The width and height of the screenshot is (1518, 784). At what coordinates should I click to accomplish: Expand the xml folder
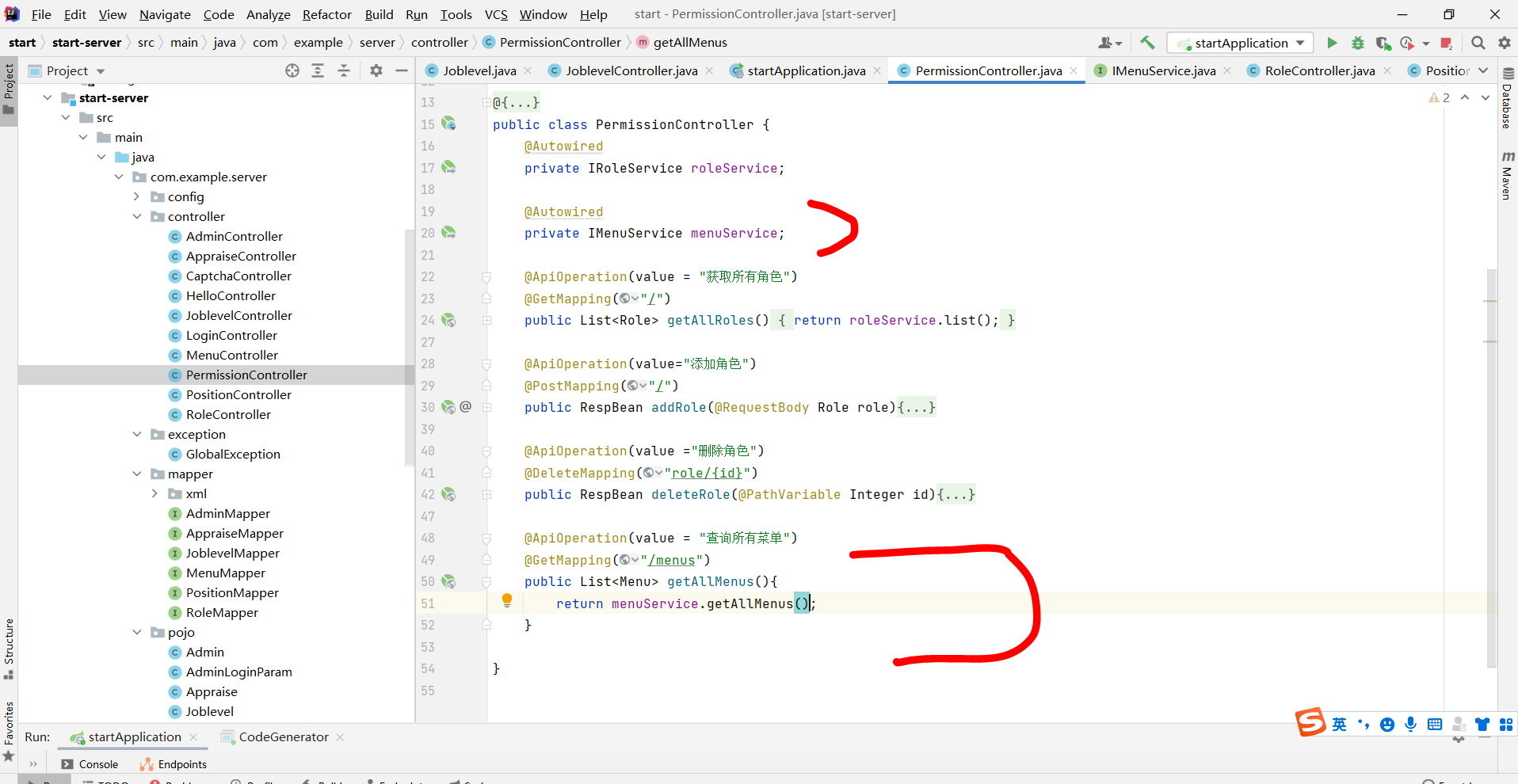(x=155, y=493)
